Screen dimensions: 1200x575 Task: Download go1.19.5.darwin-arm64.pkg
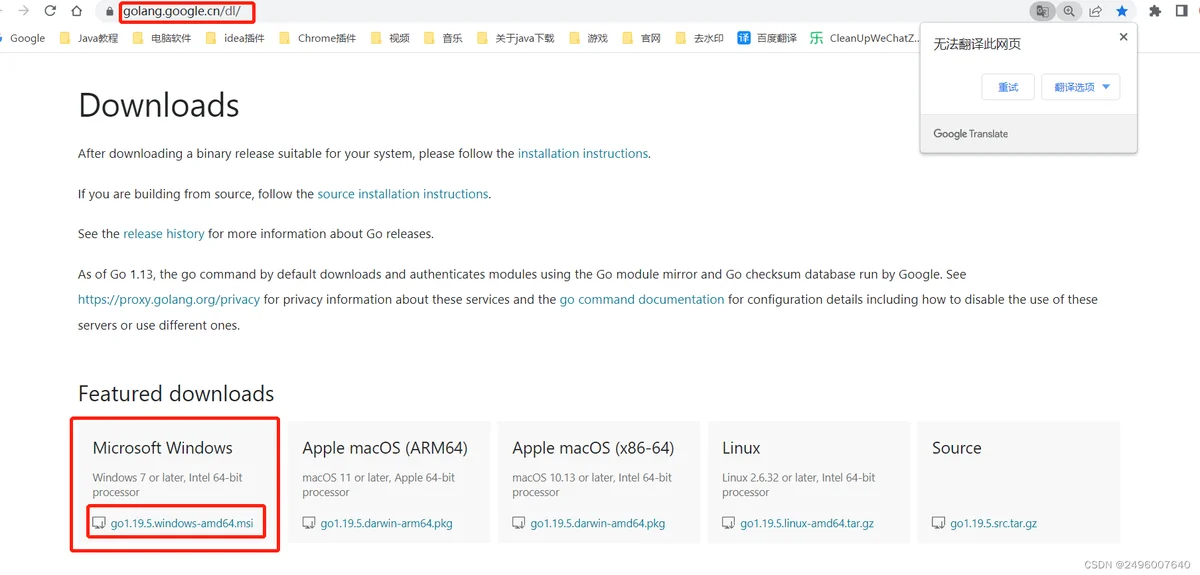tap(378, 523)
